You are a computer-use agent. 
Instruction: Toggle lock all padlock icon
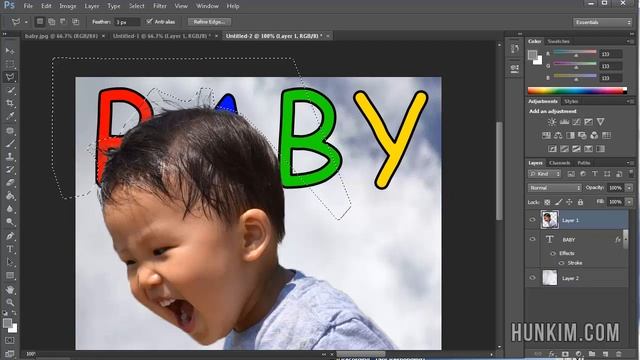coord(580,202)
